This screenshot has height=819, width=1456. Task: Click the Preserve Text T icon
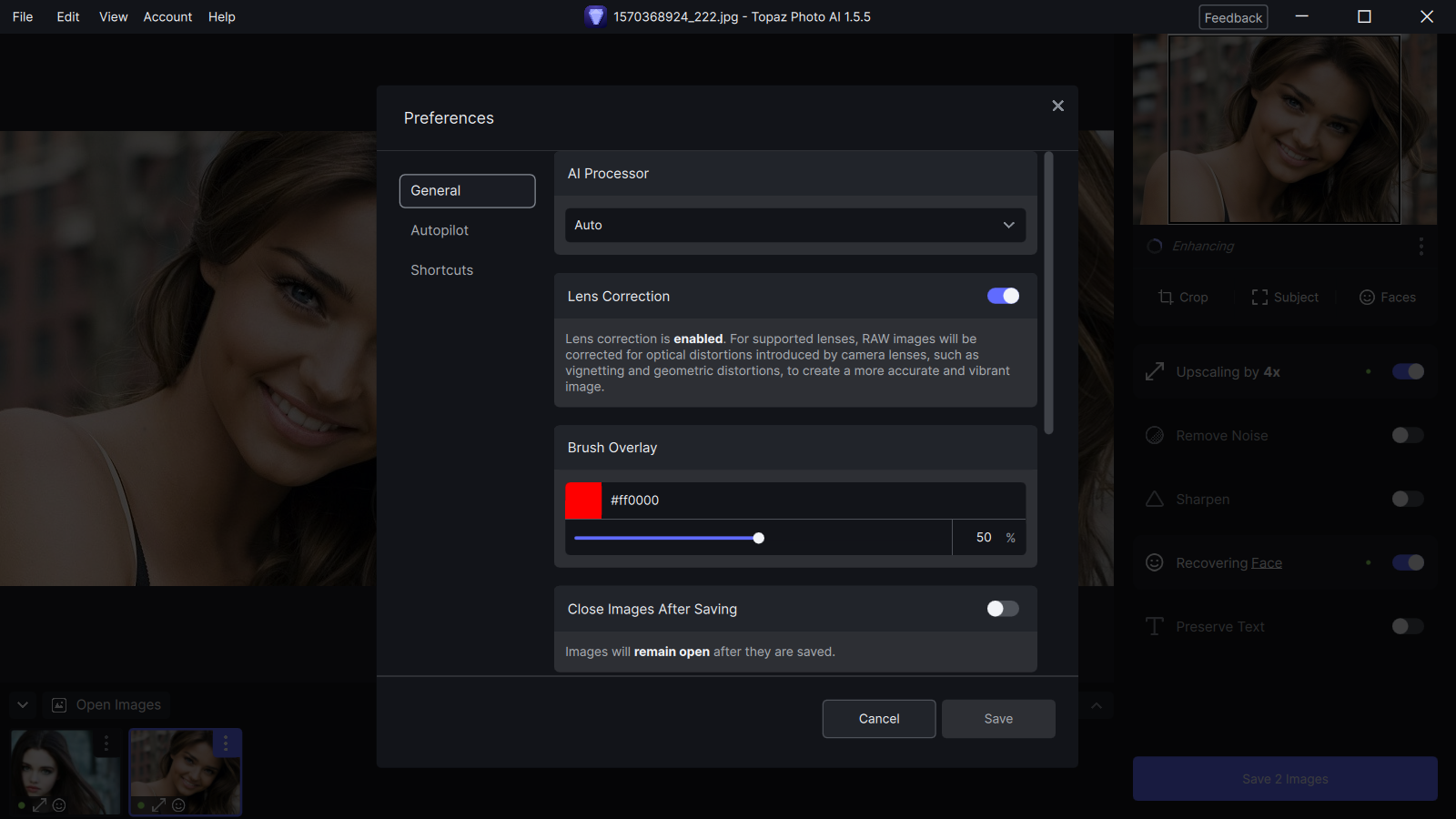1155,626
